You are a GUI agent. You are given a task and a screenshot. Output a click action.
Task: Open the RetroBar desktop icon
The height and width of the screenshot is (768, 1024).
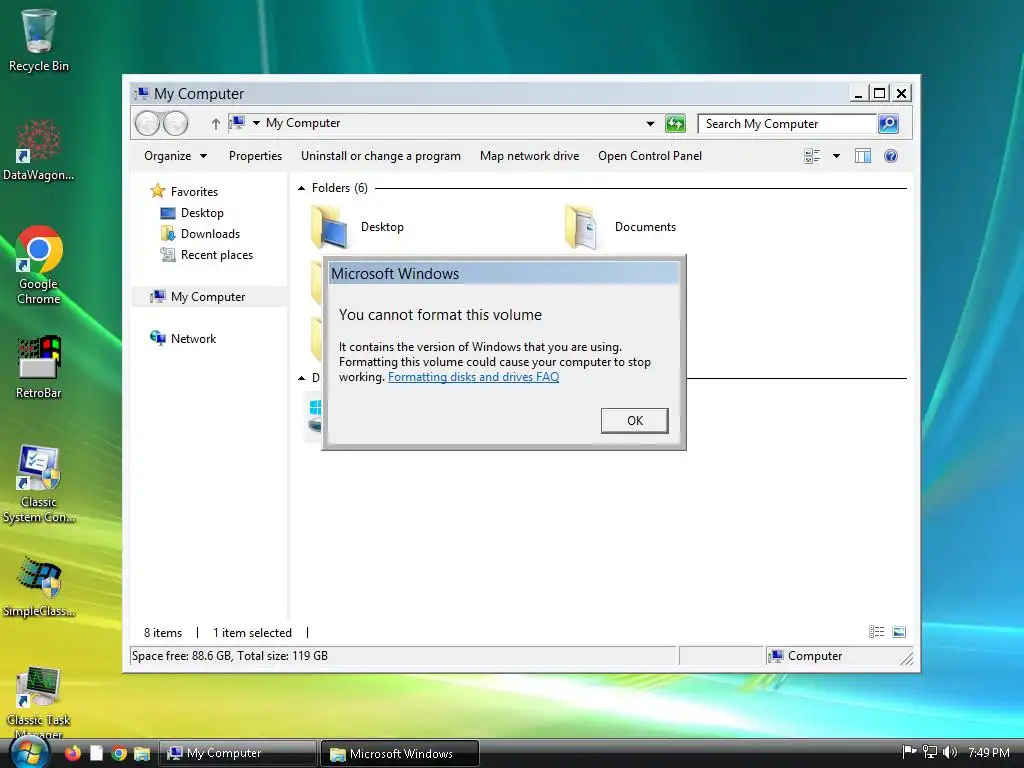click(x=38, y=366)
